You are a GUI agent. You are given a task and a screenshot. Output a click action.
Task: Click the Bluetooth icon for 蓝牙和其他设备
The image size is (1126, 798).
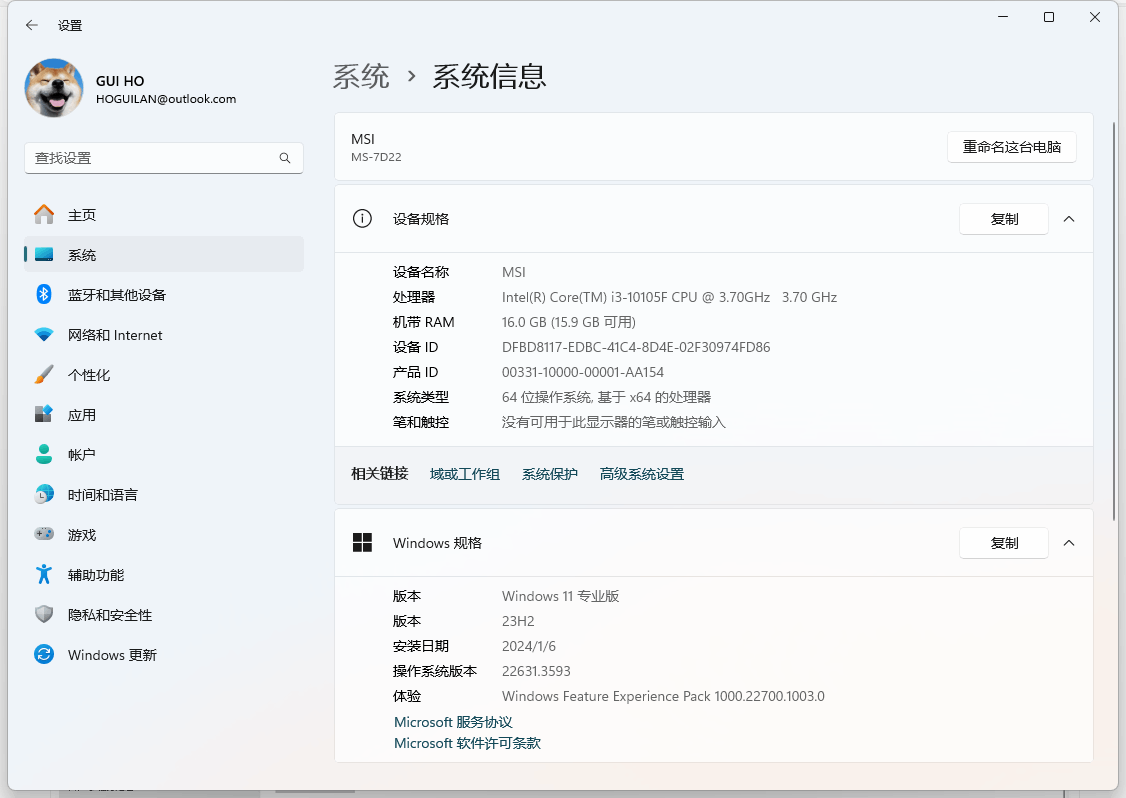[x=44, y=294]
